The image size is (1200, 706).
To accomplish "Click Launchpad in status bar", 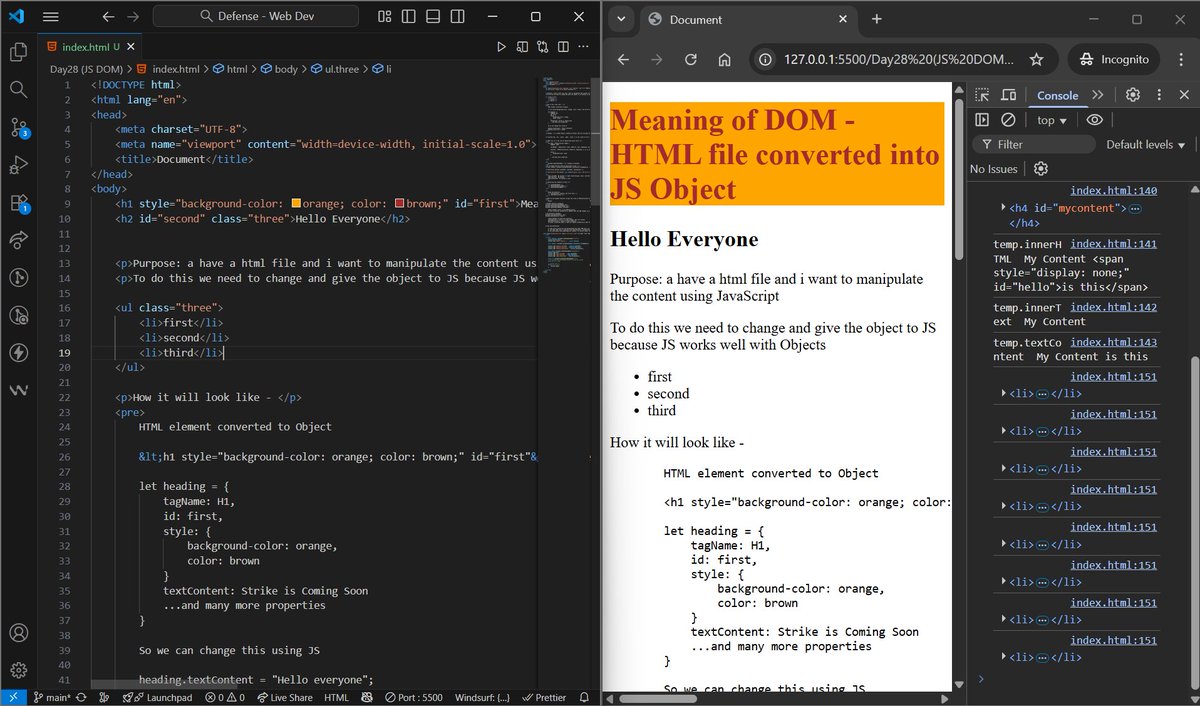I will click(157, 697).
